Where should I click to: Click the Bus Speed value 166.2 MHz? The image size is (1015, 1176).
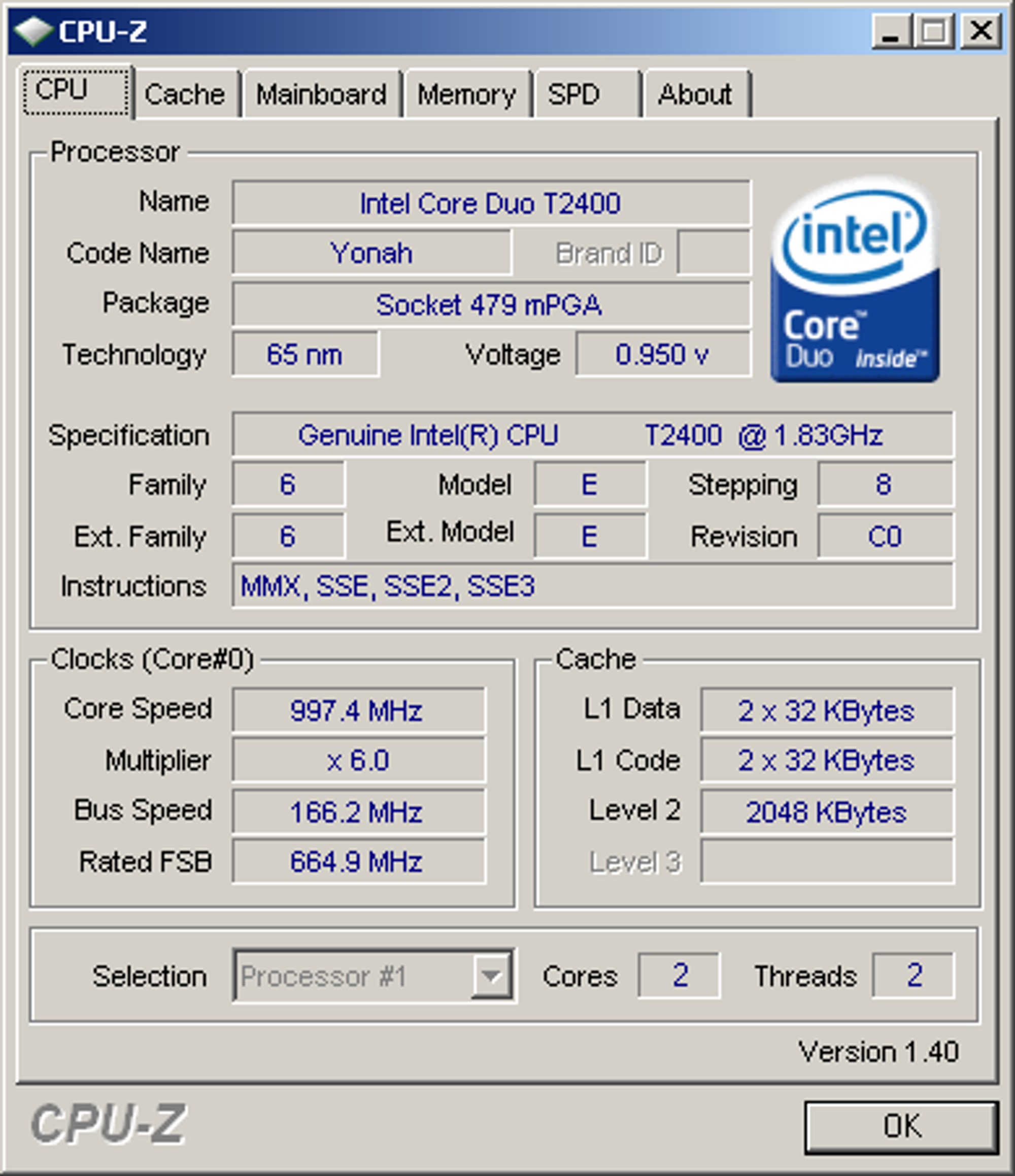click(359, 812)
